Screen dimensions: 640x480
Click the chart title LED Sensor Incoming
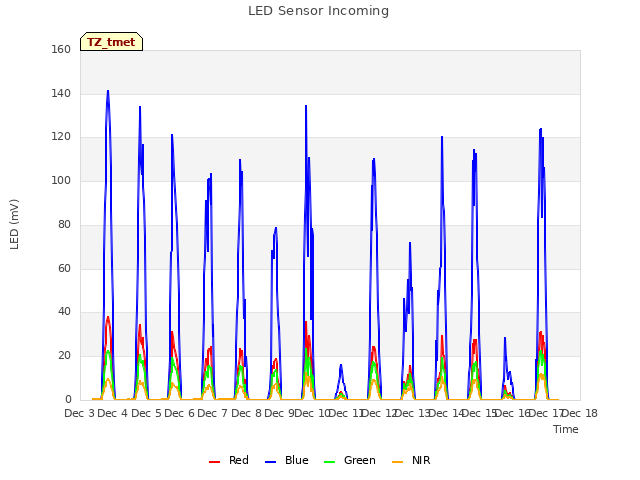coord(318,11)
